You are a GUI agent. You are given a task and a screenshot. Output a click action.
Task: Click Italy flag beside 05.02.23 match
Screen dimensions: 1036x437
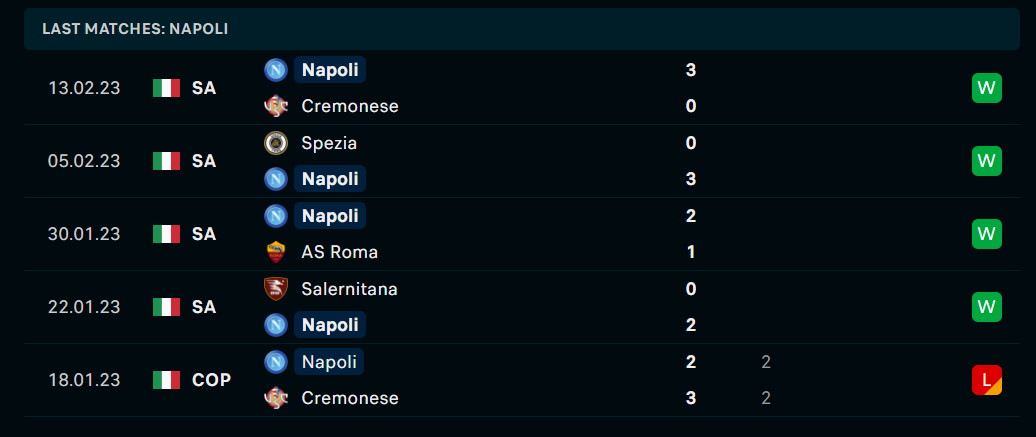click(x=166, y=161)
